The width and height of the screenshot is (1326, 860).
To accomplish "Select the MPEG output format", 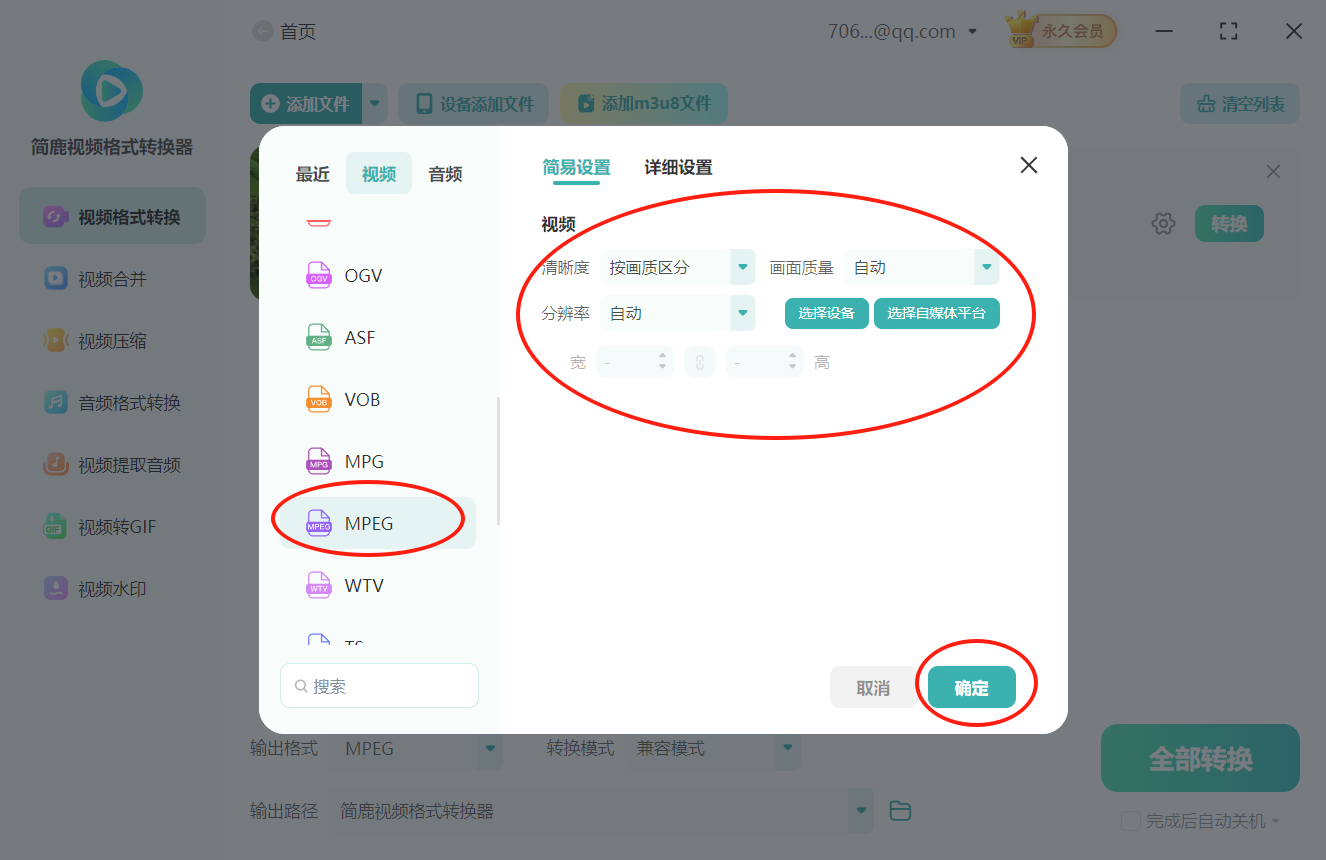I will (x=371, y=520).
